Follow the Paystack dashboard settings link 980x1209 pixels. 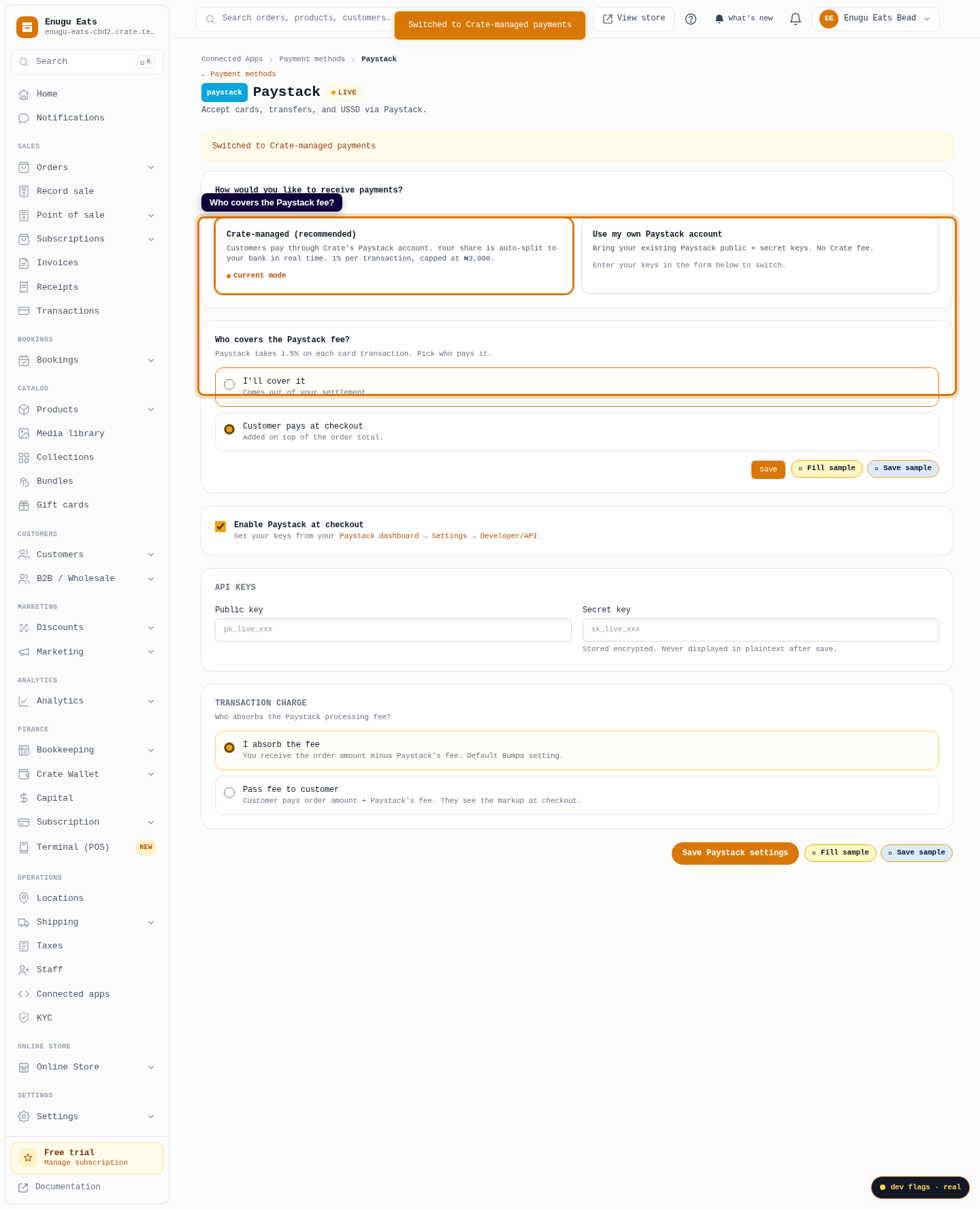440,536
